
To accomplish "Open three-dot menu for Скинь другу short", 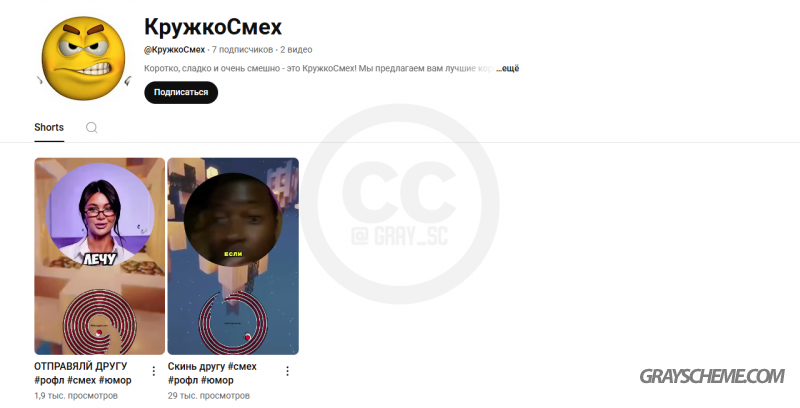I will tap(287, 371).
